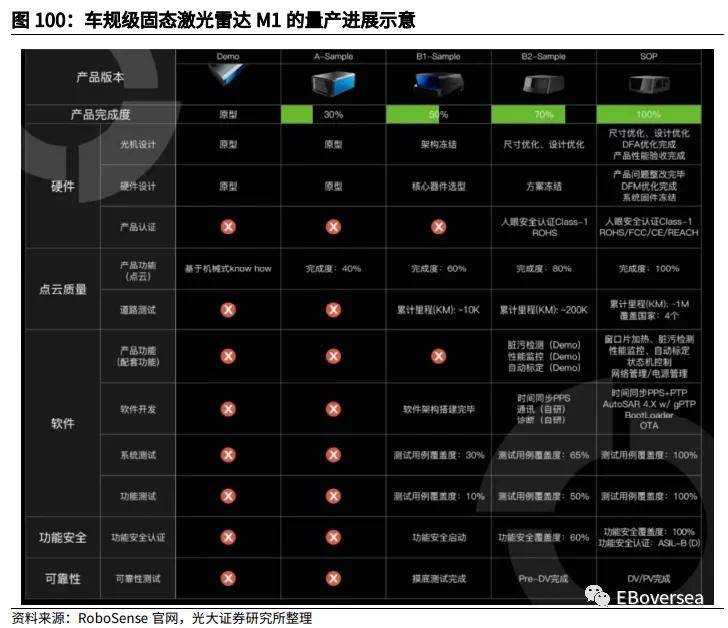
Task: Select the 光机设计 row label
Action: click(138, 144)
